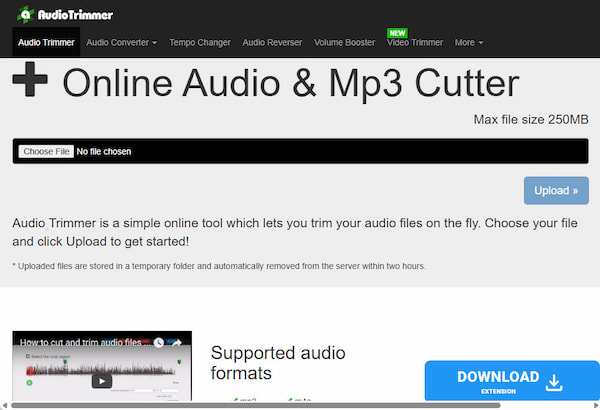The height and width of the screenshot is (410, 600).
Task: Select Volume Booster in navigation
Action: pyautogui.click(x=344, y=42)
